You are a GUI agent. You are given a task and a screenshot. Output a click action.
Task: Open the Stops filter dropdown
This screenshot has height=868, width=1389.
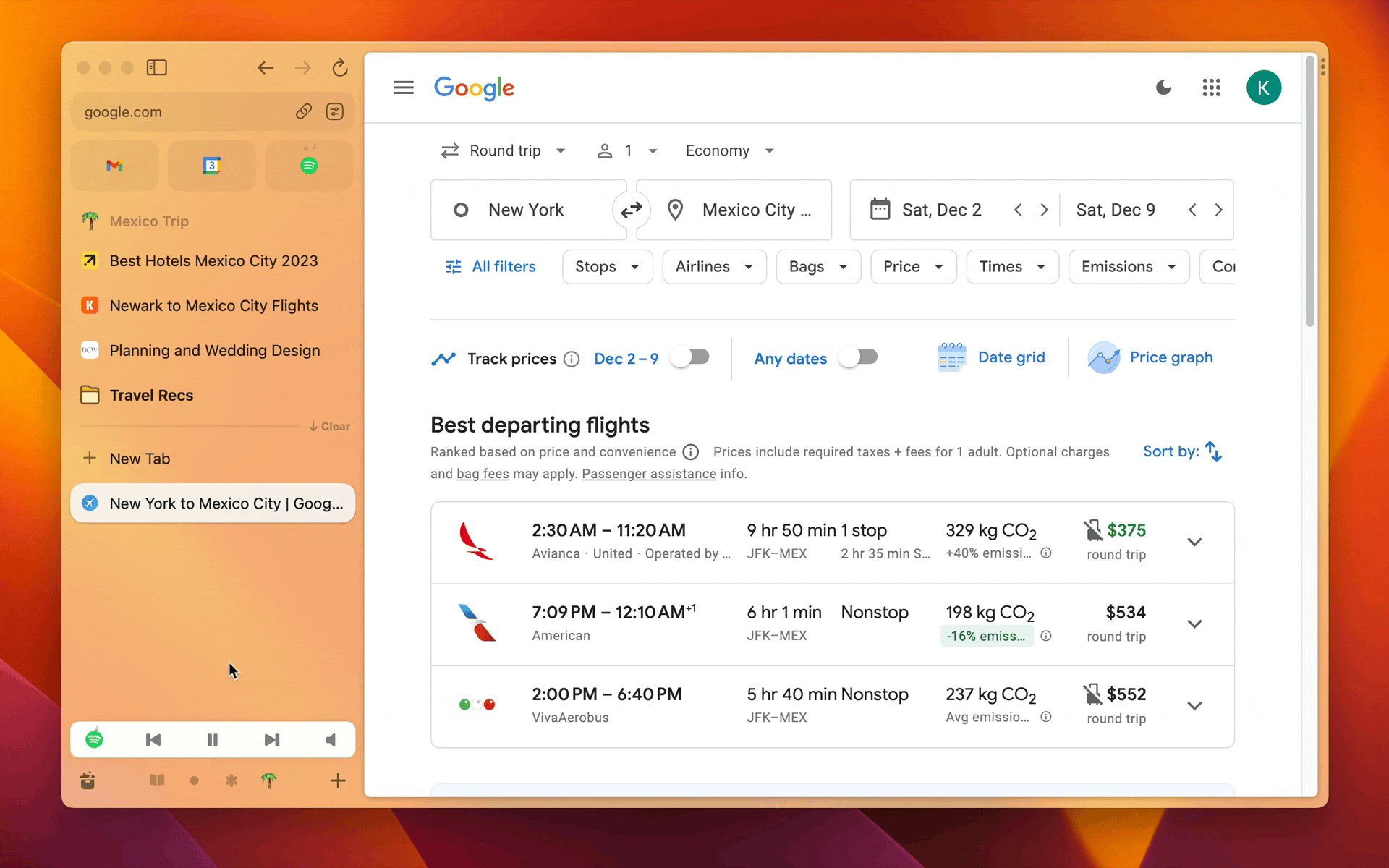coord(607,267)
